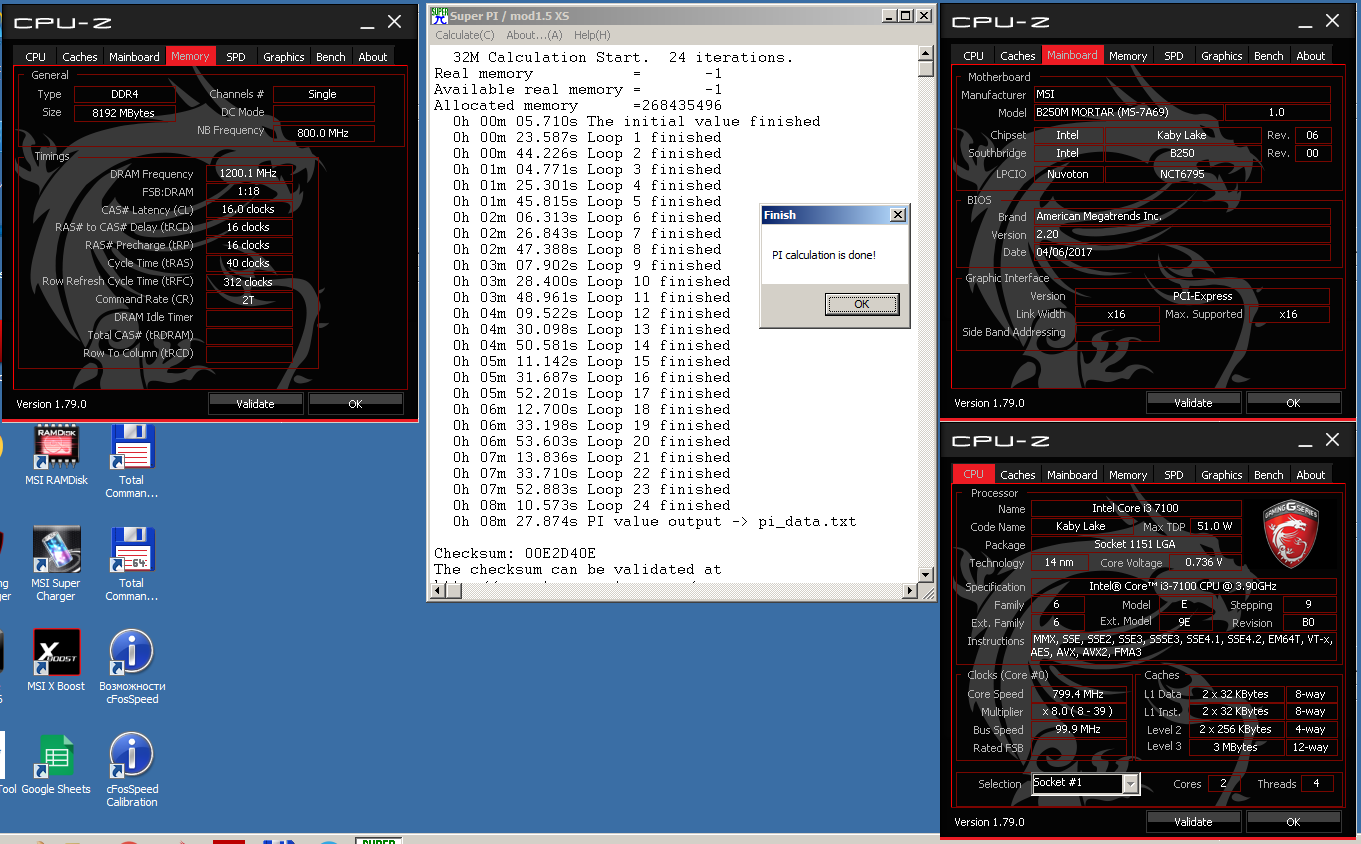
Task: Open CPU tab in Mainboard CPU-Z window
Action: [x=974, y=56]
